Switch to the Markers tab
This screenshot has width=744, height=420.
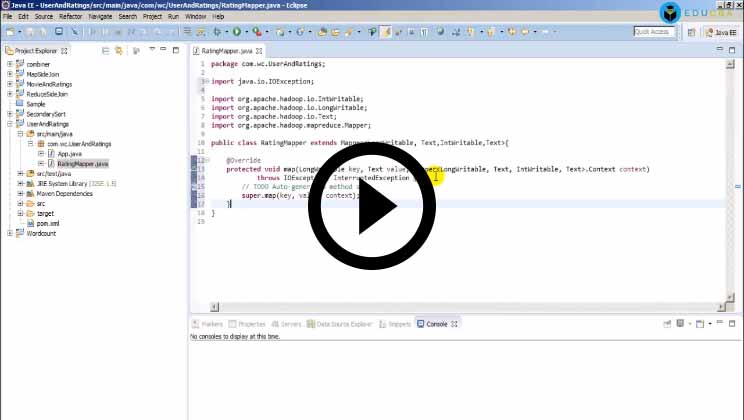pos(211,324)
